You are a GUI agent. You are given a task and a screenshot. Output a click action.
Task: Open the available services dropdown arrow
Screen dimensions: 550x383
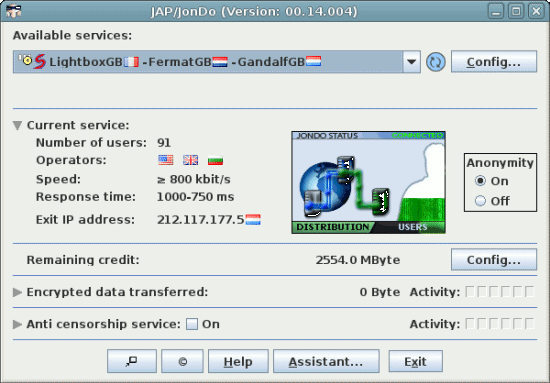coord(411,62)
